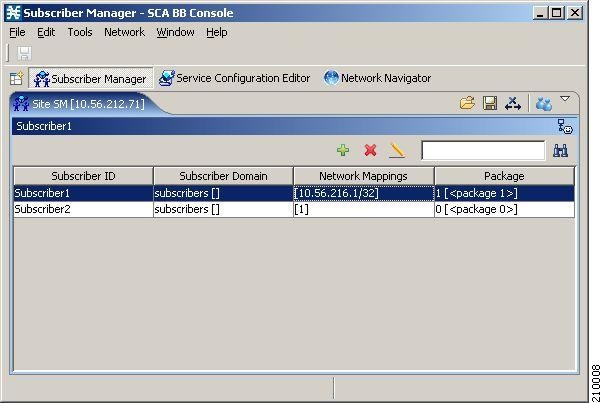
Task: Switch to the Subscriber Manager tab
Action: pos(91,78)
